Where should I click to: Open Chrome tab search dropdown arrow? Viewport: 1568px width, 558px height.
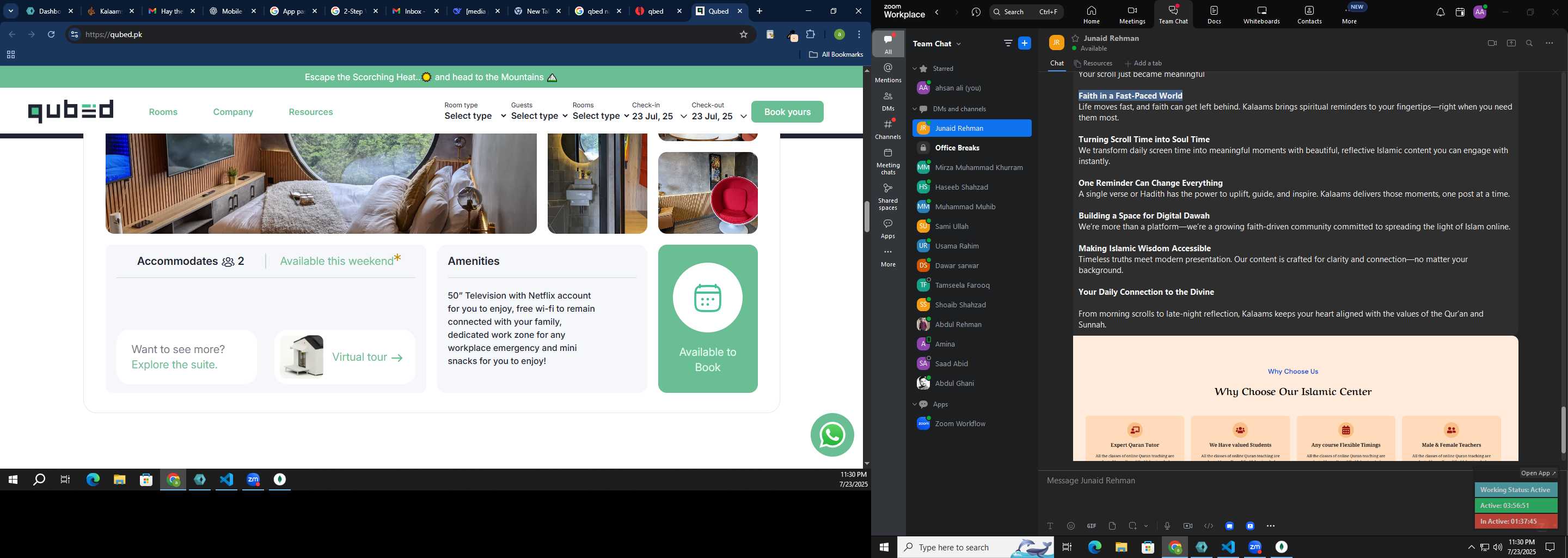[11, 11]
